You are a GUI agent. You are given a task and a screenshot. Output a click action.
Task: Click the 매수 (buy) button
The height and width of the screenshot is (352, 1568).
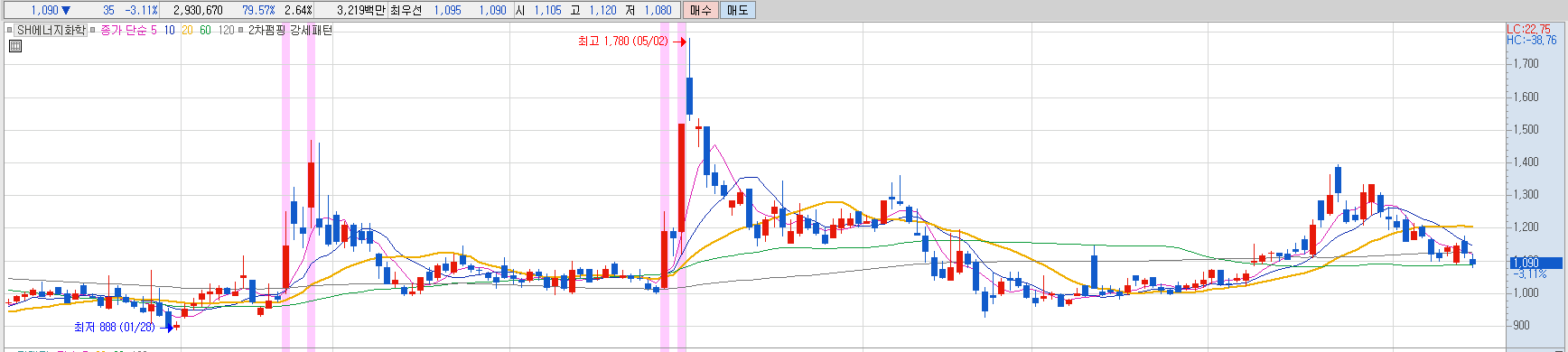click(x=700, y=10)
